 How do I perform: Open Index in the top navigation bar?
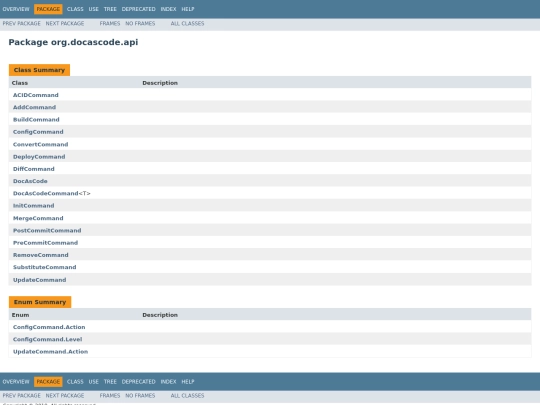pos(168,9)
